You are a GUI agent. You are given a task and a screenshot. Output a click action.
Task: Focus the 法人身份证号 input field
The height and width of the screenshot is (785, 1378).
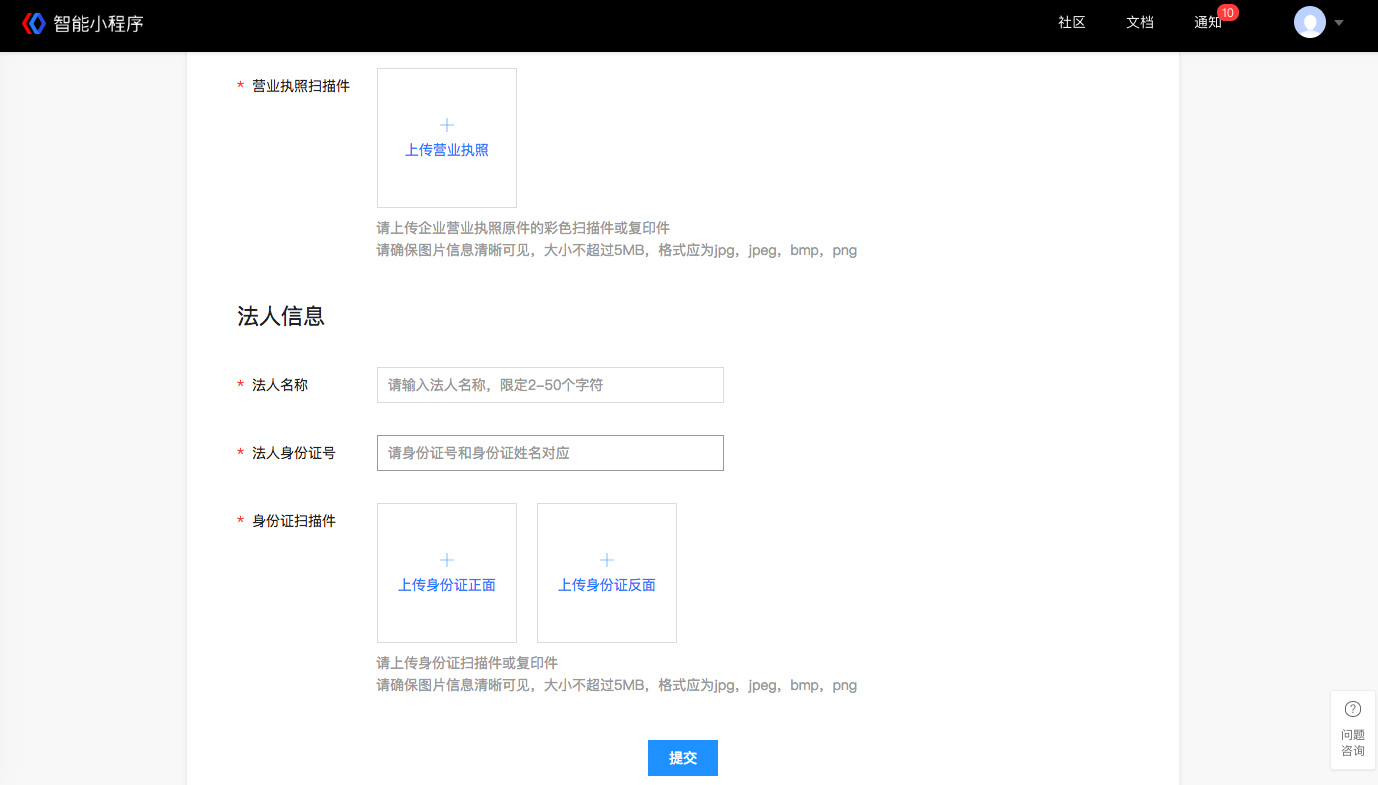tap(549, 452)
